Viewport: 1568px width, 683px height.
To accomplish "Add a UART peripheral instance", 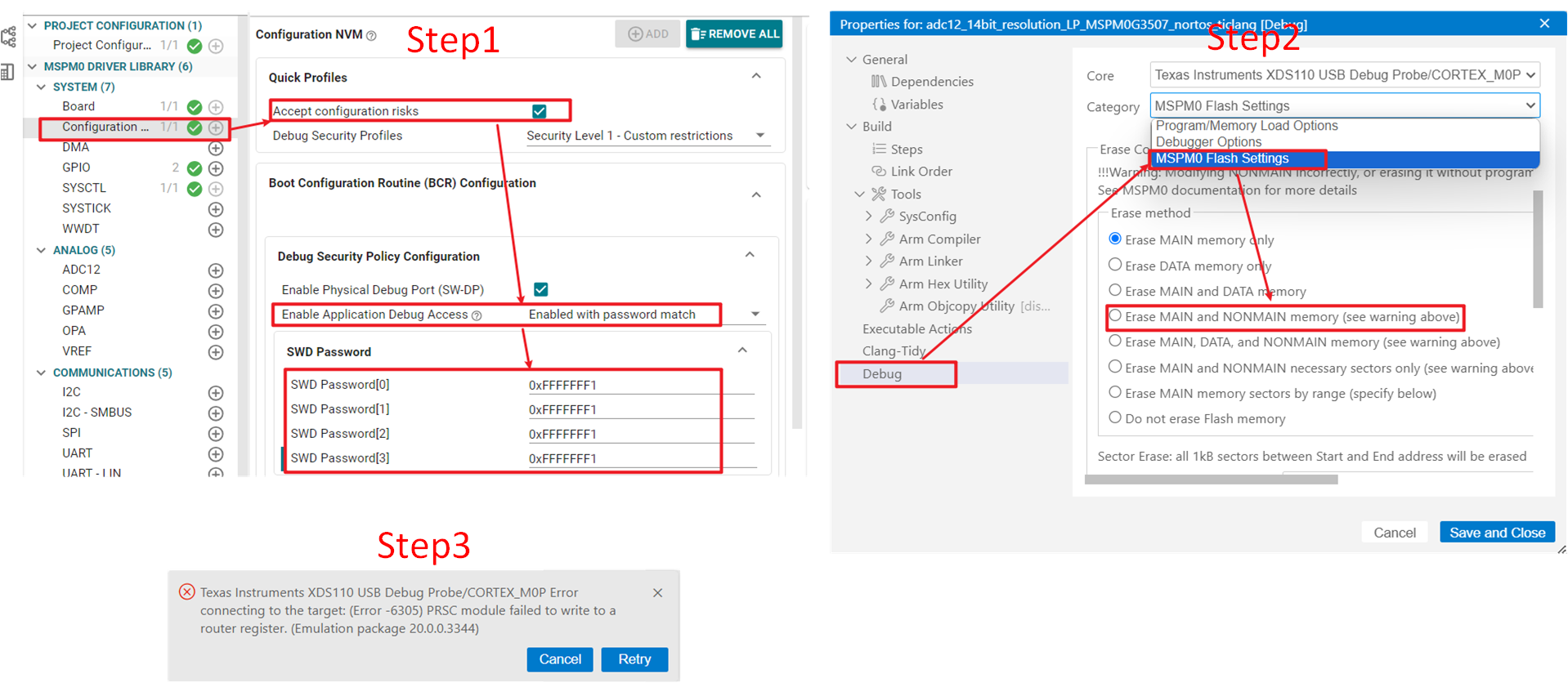I will [x=216, y=454].
